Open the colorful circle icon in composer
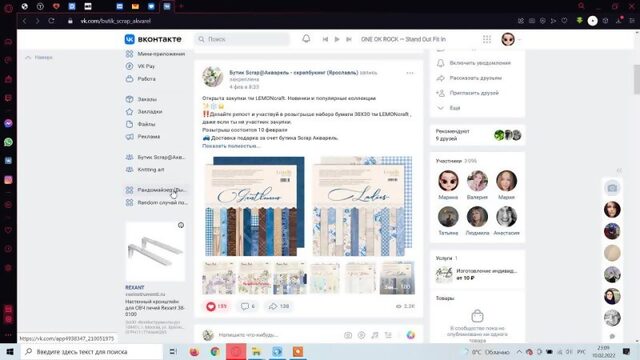This screenshot has height=360, width=640. click(411, 335)
